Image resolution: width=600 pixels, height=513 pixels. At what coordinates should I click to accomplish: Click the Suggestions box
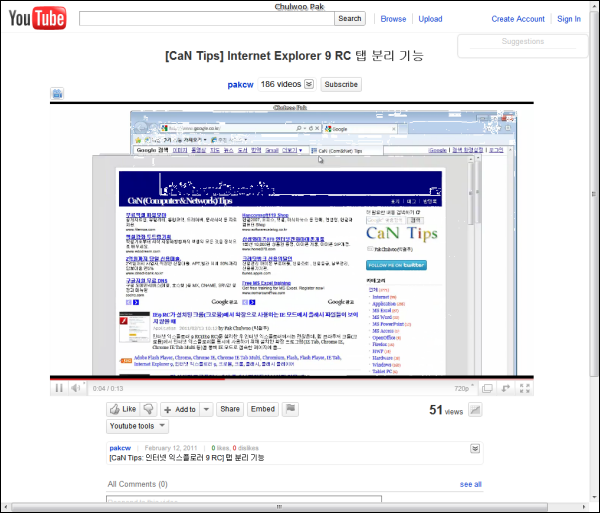(522, 46)
